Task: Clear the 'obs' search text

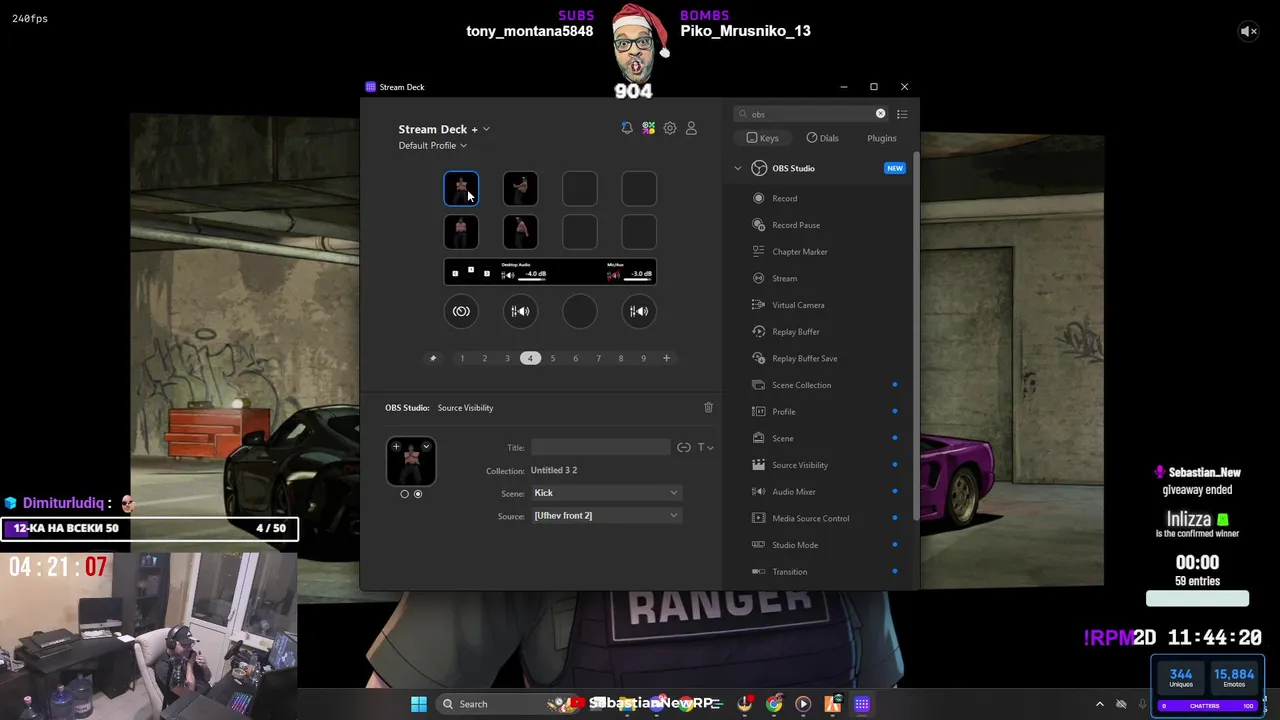Action: [880, 114]
